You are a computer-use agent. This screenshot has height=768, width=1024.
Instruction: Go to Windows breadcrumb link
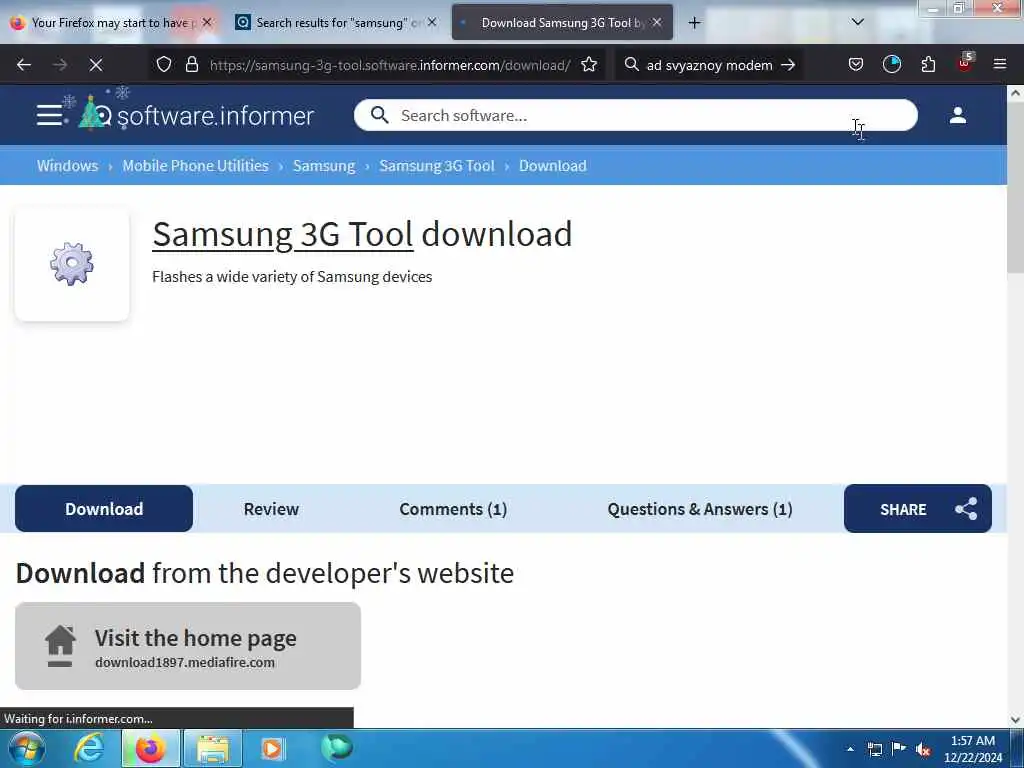click(x=67, y=166)
